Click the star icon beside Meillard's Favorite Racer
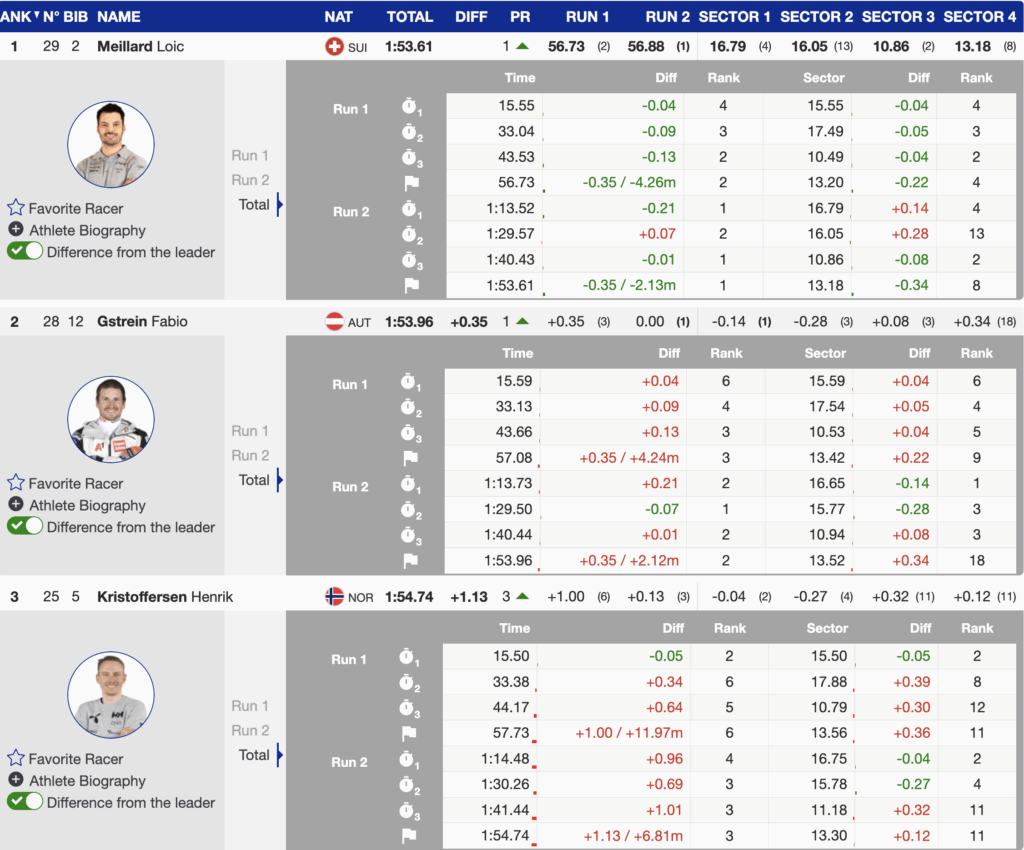 click(x=16, y=208)
